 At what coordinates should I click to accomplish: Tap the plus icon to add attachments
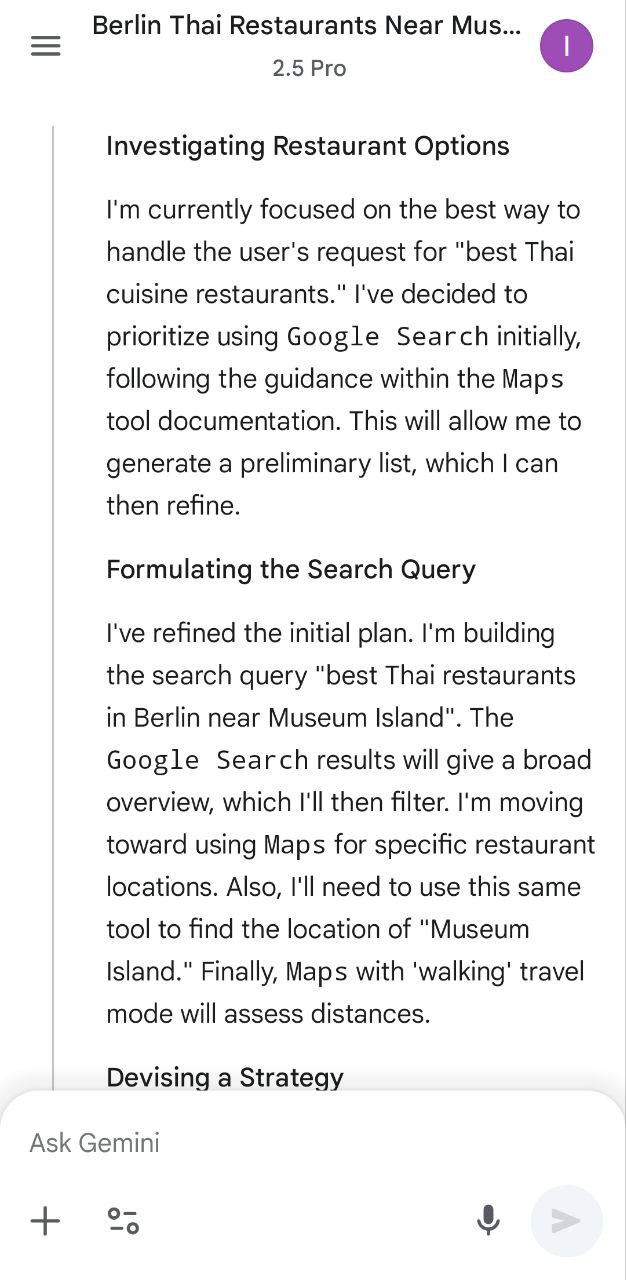pos(45,1220)
